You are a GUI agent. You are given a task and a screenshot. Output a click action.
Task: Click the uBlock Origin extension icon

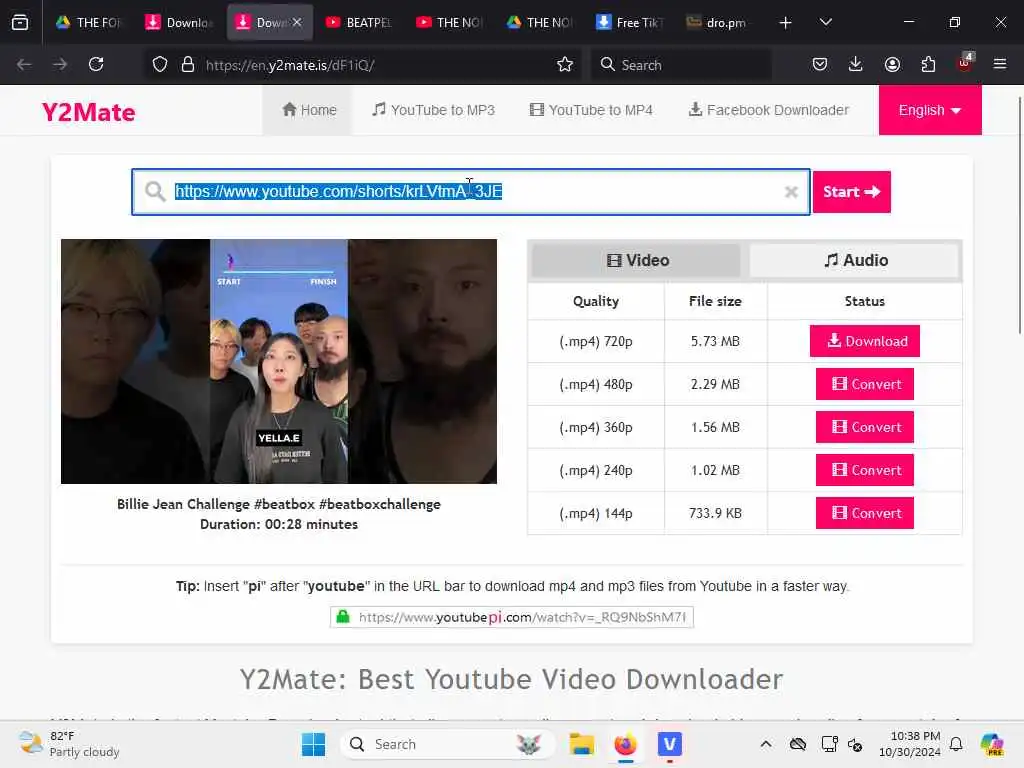965,63
